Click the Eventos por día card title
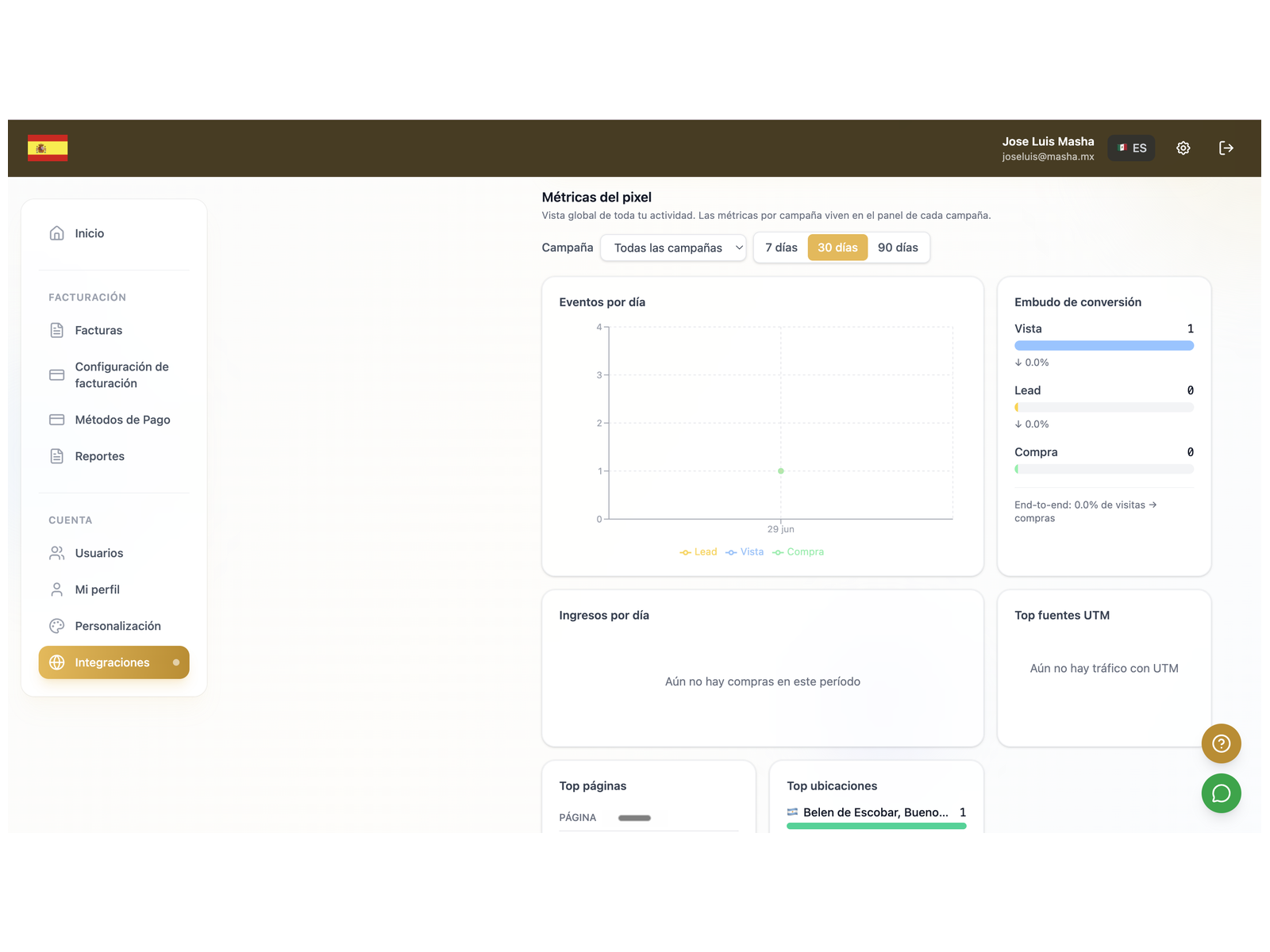The image size is (1270, 952). click(x=602, y=302)
